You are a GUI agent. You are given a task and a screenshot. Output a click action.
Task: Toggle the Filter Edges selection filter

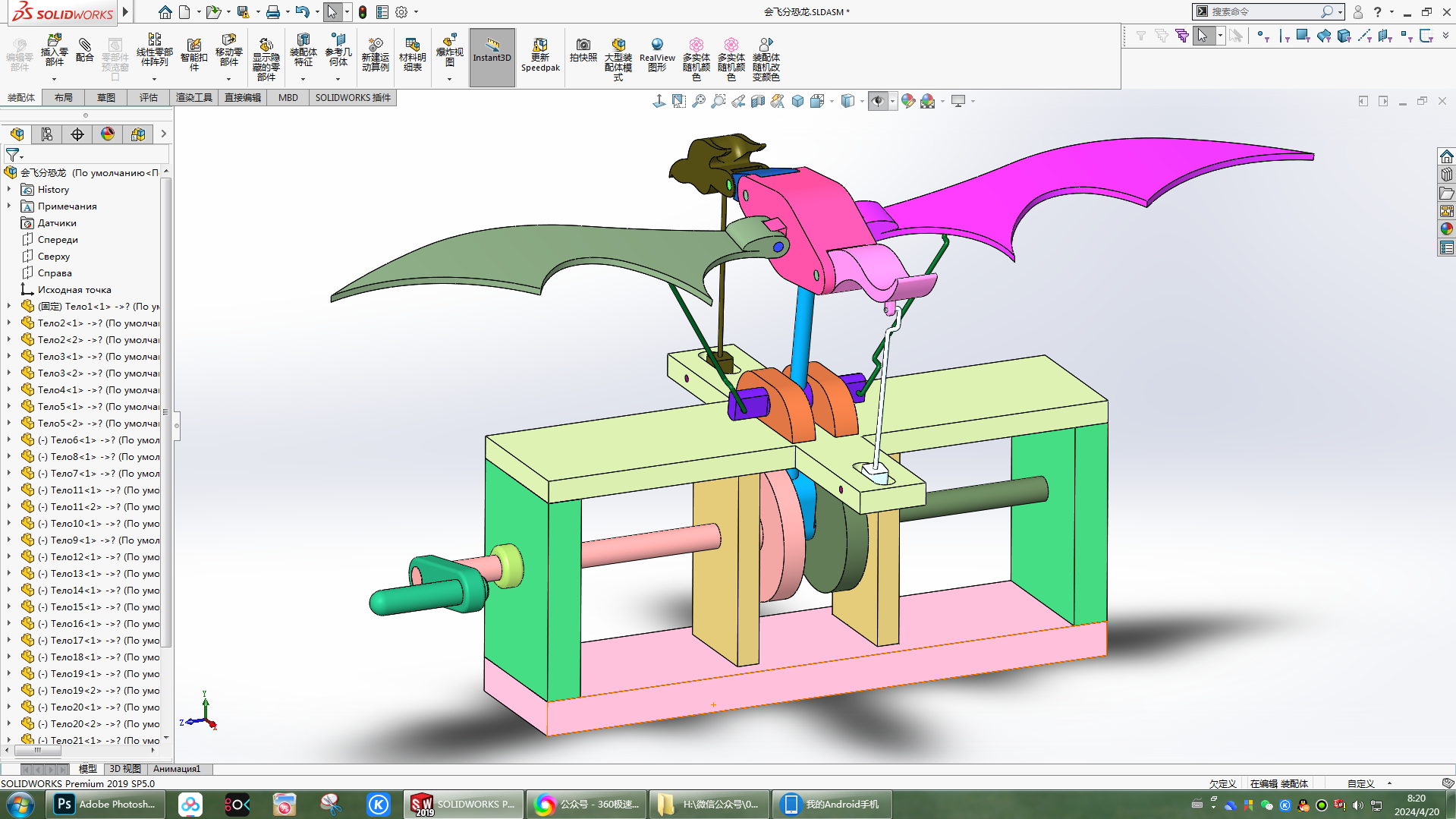(x=1283, y=36)
